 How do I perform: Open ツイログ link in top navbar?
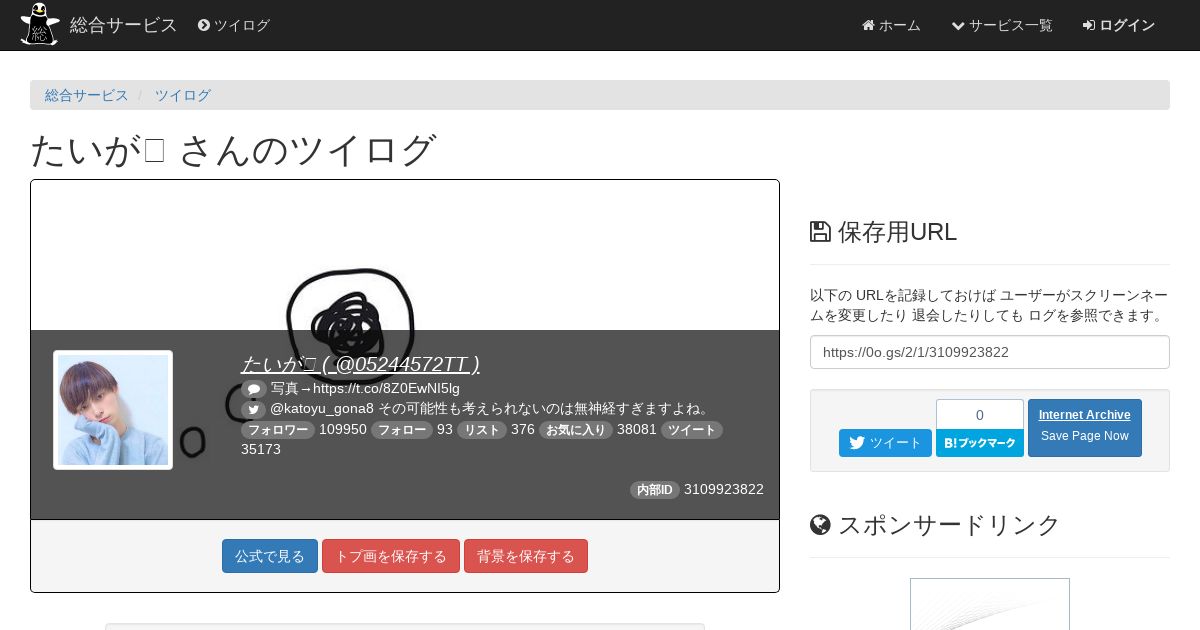(234, 25)
